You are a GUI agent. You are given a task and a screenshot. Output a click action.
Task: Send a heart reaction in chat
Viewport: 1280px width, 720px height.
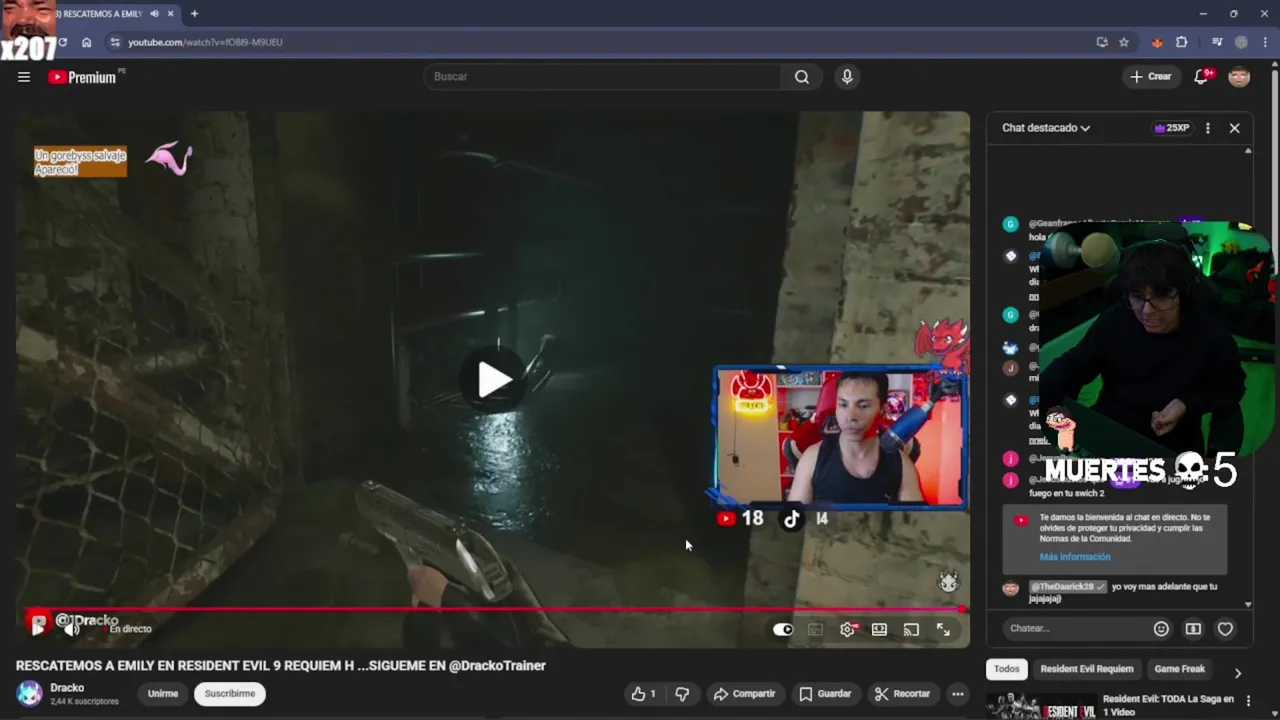1225,629
